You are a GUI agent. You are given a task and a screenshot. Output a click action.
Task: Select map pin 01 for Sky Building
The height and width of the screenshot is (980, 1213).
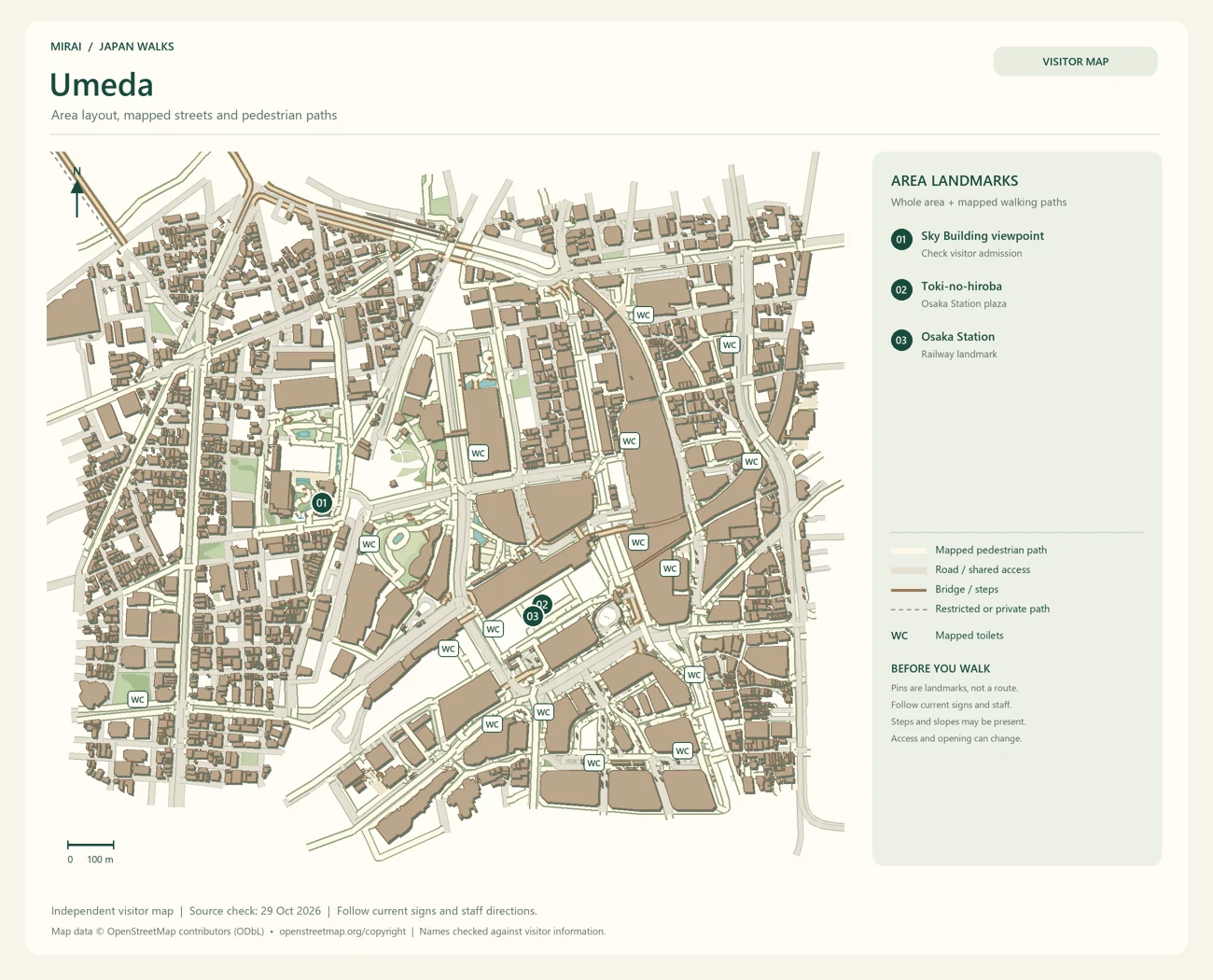pyautogui.click(x=322, y=503)
